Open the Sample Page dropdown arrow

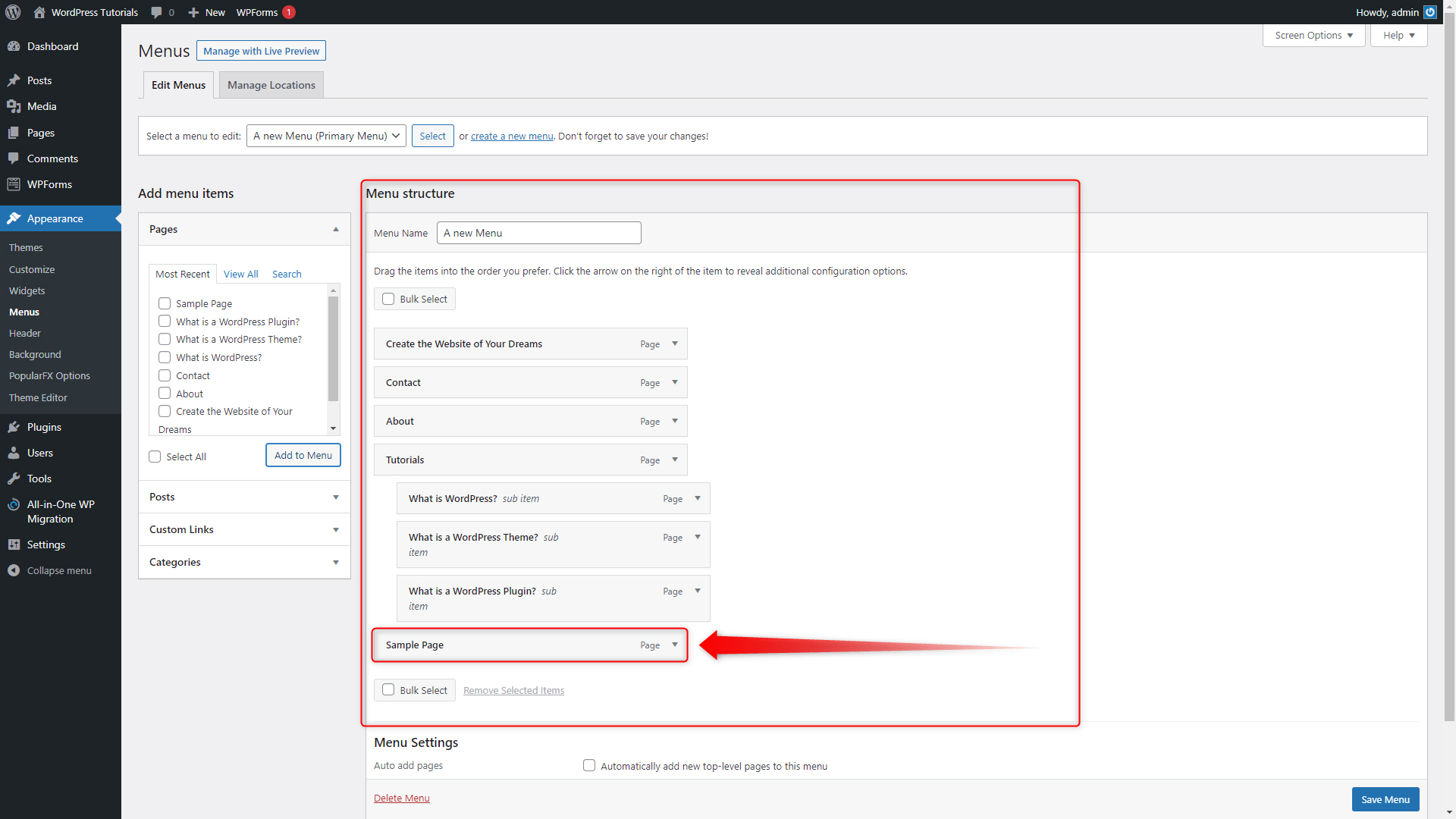point(675,644)
